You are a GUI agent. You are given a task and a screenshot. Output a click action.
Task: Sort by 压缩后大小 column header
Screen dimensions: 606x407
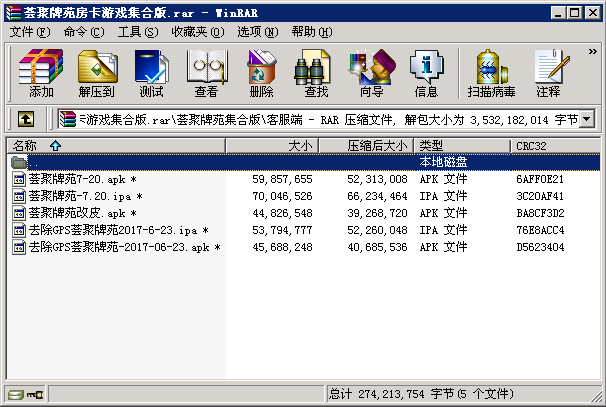[x=376, y=146]
